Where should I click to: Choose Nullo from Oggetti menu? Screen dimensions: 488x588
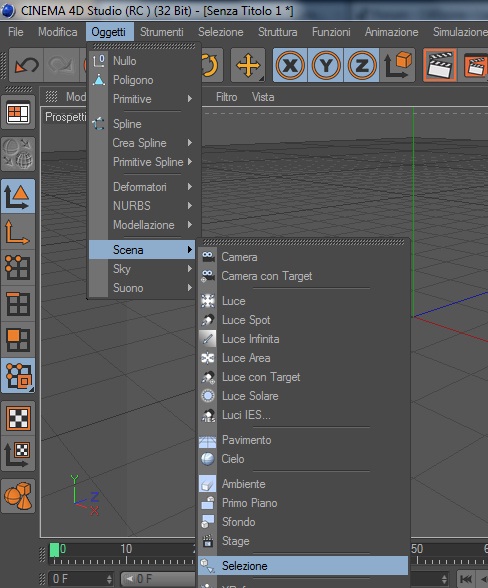[x=142, y=61]
